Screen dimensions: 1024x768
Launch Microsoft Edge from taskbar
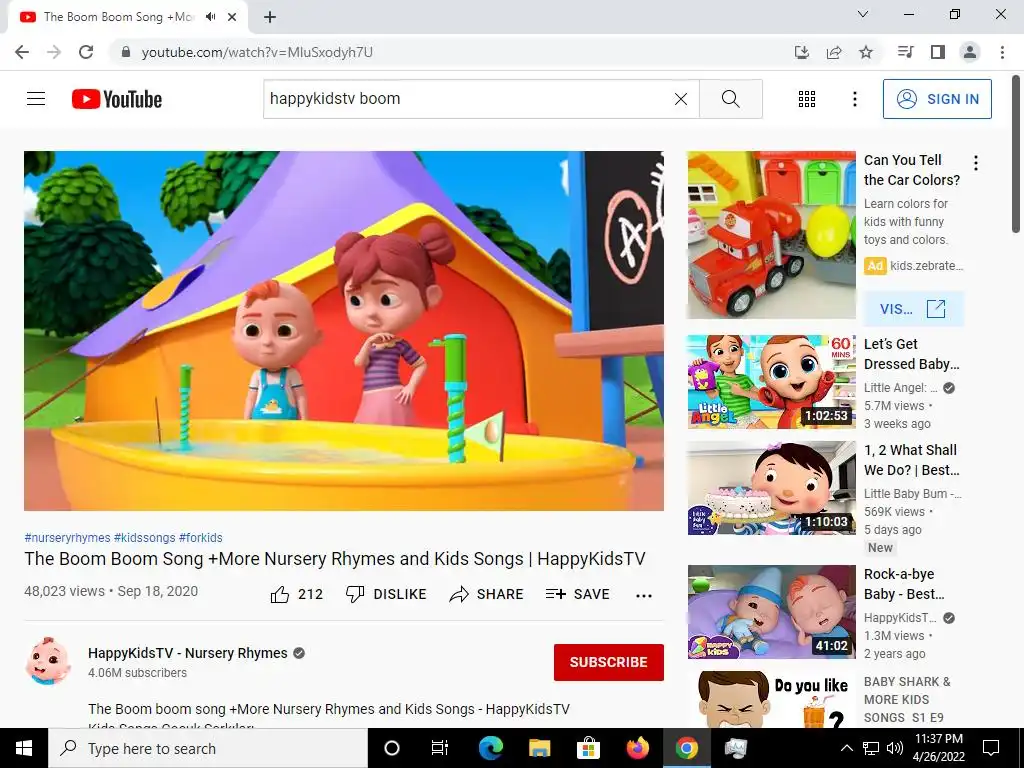coord(491,748)
